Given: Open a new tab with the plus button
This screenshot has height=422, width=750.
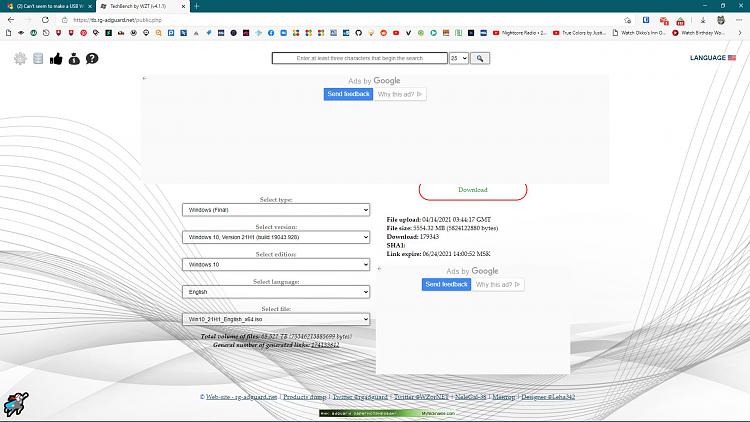Looking at the screenshot, I should point(197,6).
